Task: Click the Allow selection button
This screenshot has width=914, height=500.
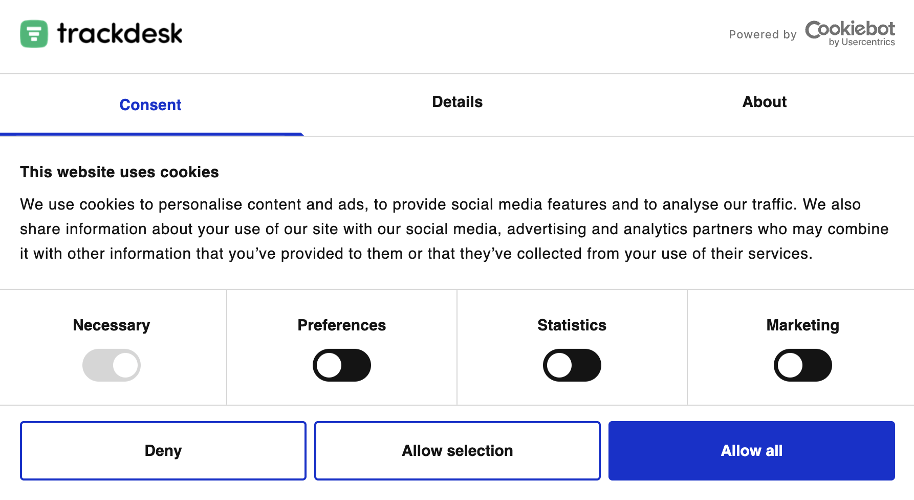Action: [x=457, y=450]
